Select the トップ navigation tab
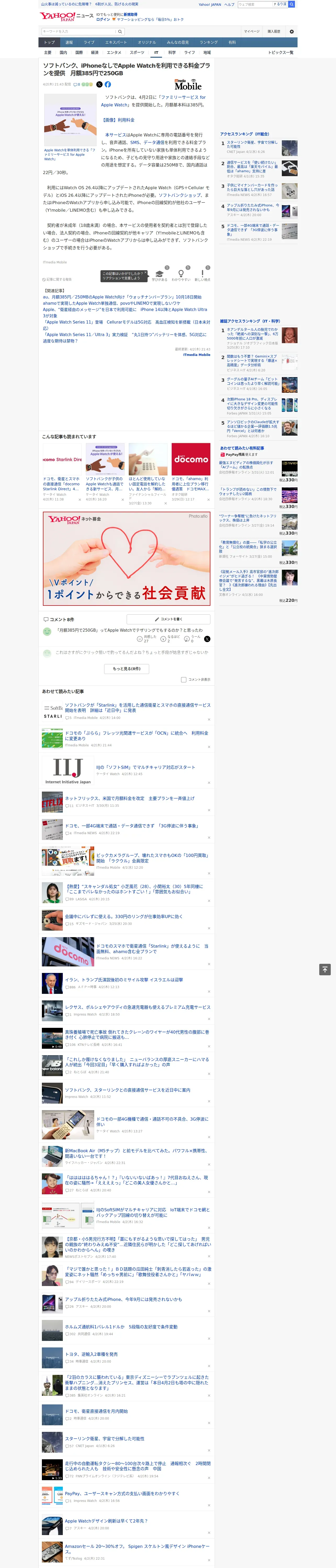 point(49,43)
